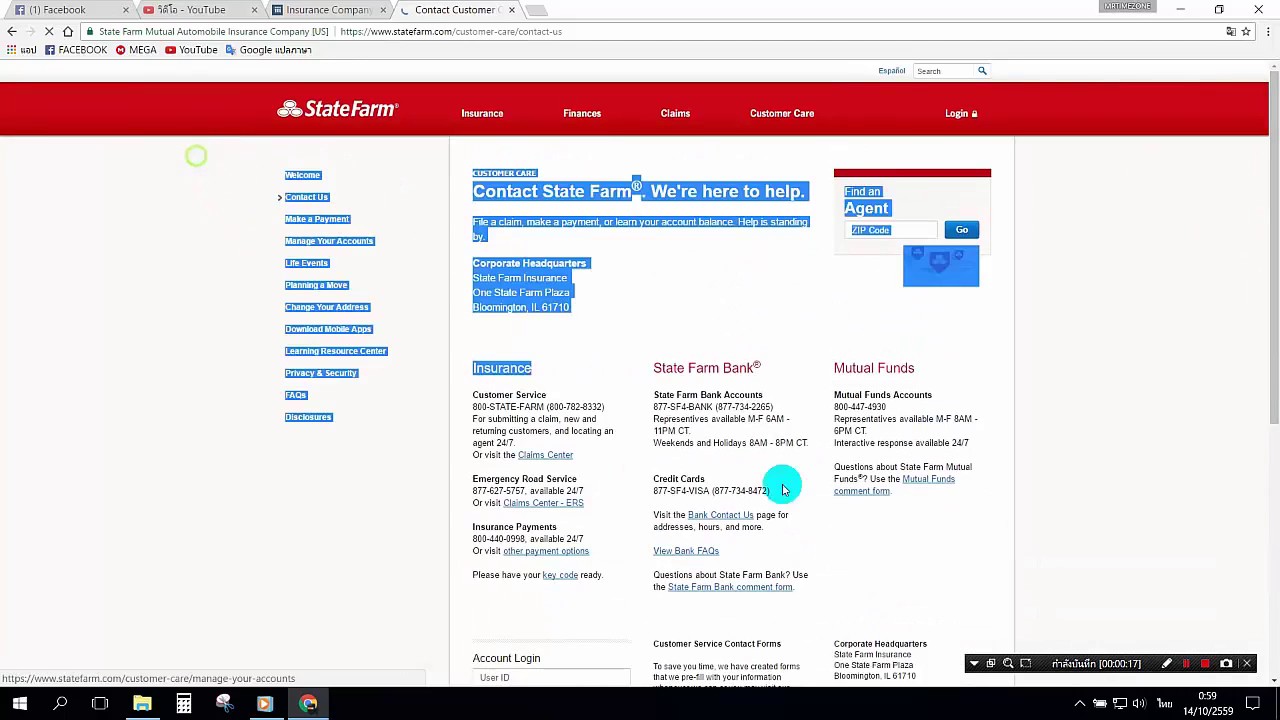Open Planning a Move in the sidebar
Viewport: 1280px width, 720px height.
pyautogui.click(x=316, y=285)
